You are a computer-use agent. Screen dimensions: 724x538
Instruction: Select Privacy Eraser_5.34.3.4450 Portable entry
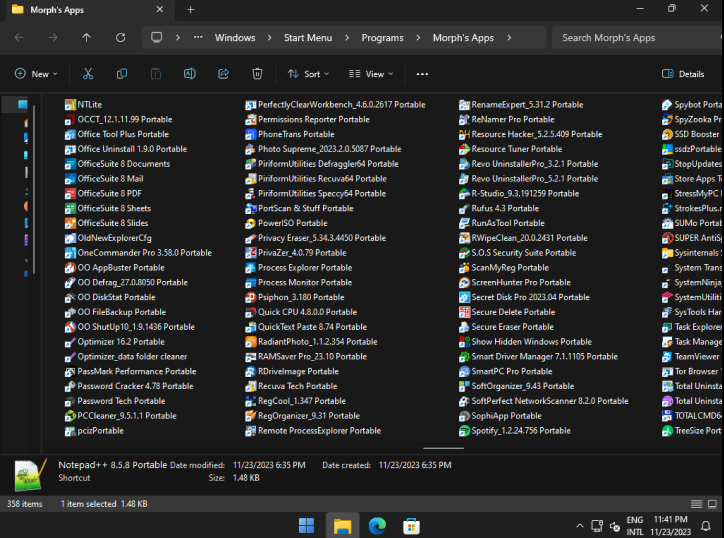315,238
